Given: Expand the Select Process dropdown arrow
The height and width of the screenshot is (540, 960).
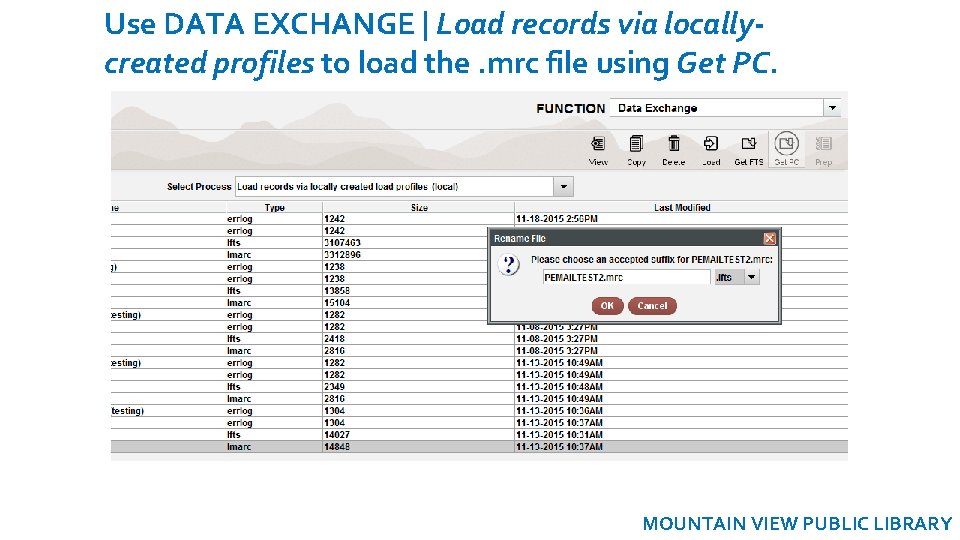Looking at the screenshot, I should point(563,187).
